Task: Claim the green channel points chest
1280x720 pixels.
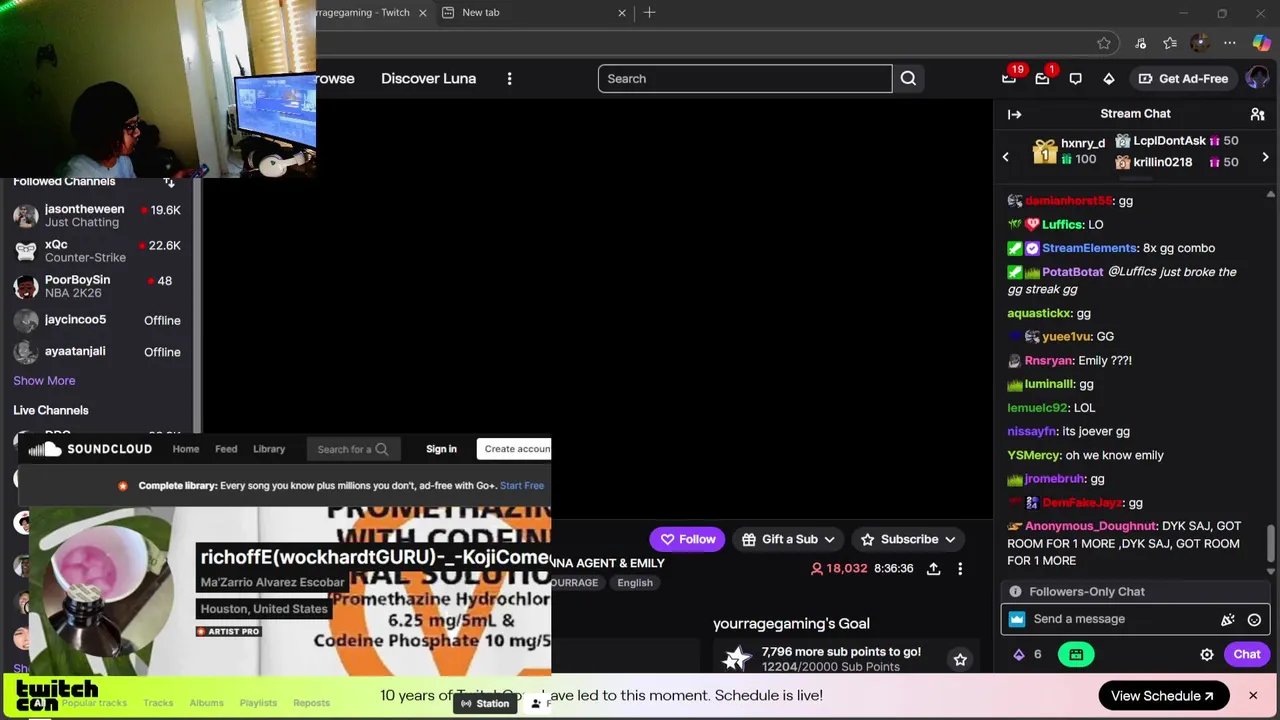Action: click(x=1076, y=655)
